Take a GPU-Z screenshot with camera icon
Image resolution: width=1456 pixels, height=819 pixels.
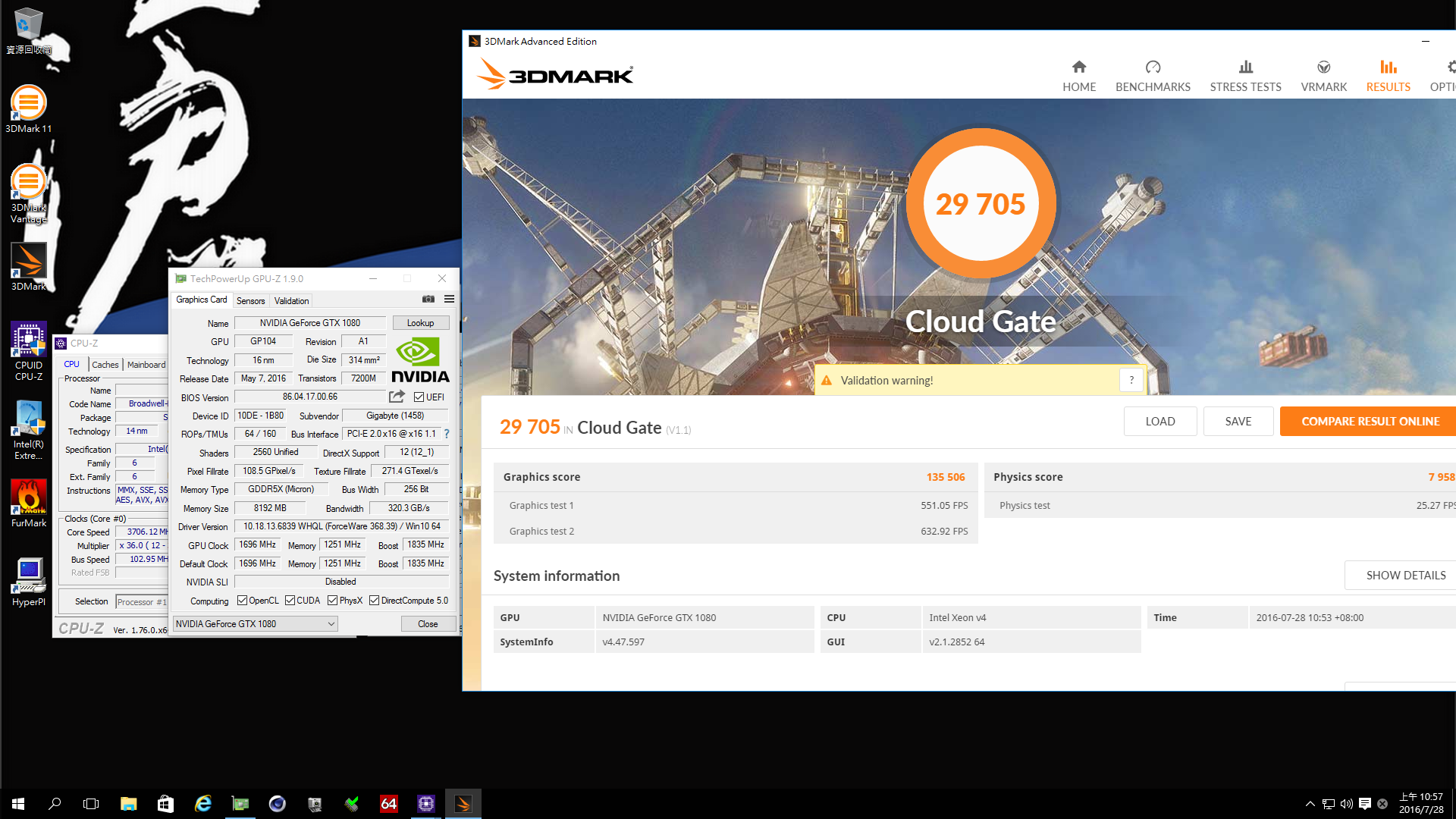pyautogui.click(x=428, y=300)
